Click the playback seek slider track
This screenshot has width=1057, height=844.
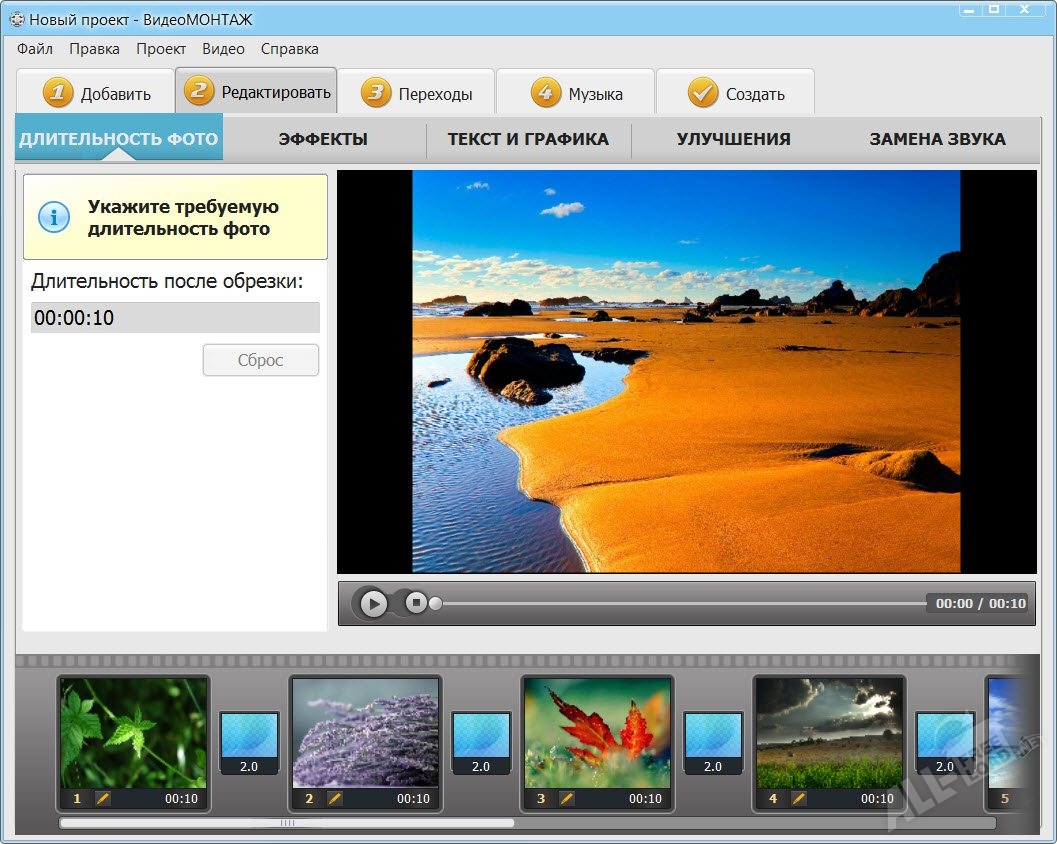tap(680, 603)
